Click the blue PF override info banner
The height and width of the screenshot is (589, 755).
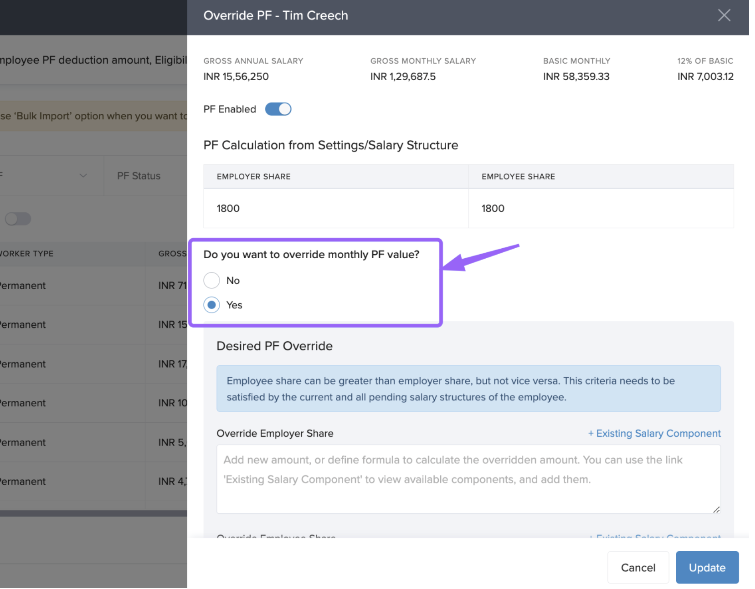pos(468,389)
